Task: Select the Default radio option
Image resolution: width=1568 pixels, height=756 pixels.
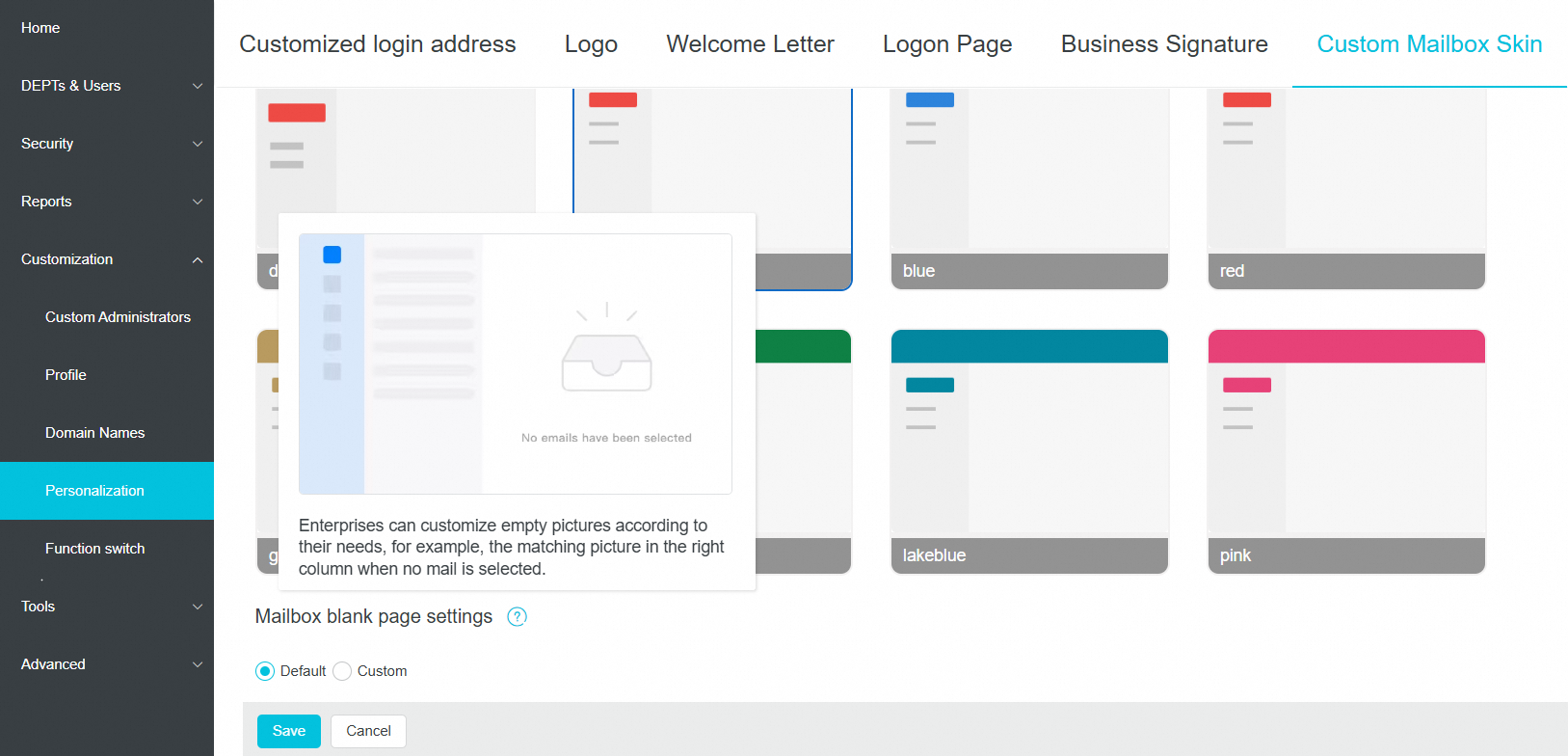Action: 265,671
